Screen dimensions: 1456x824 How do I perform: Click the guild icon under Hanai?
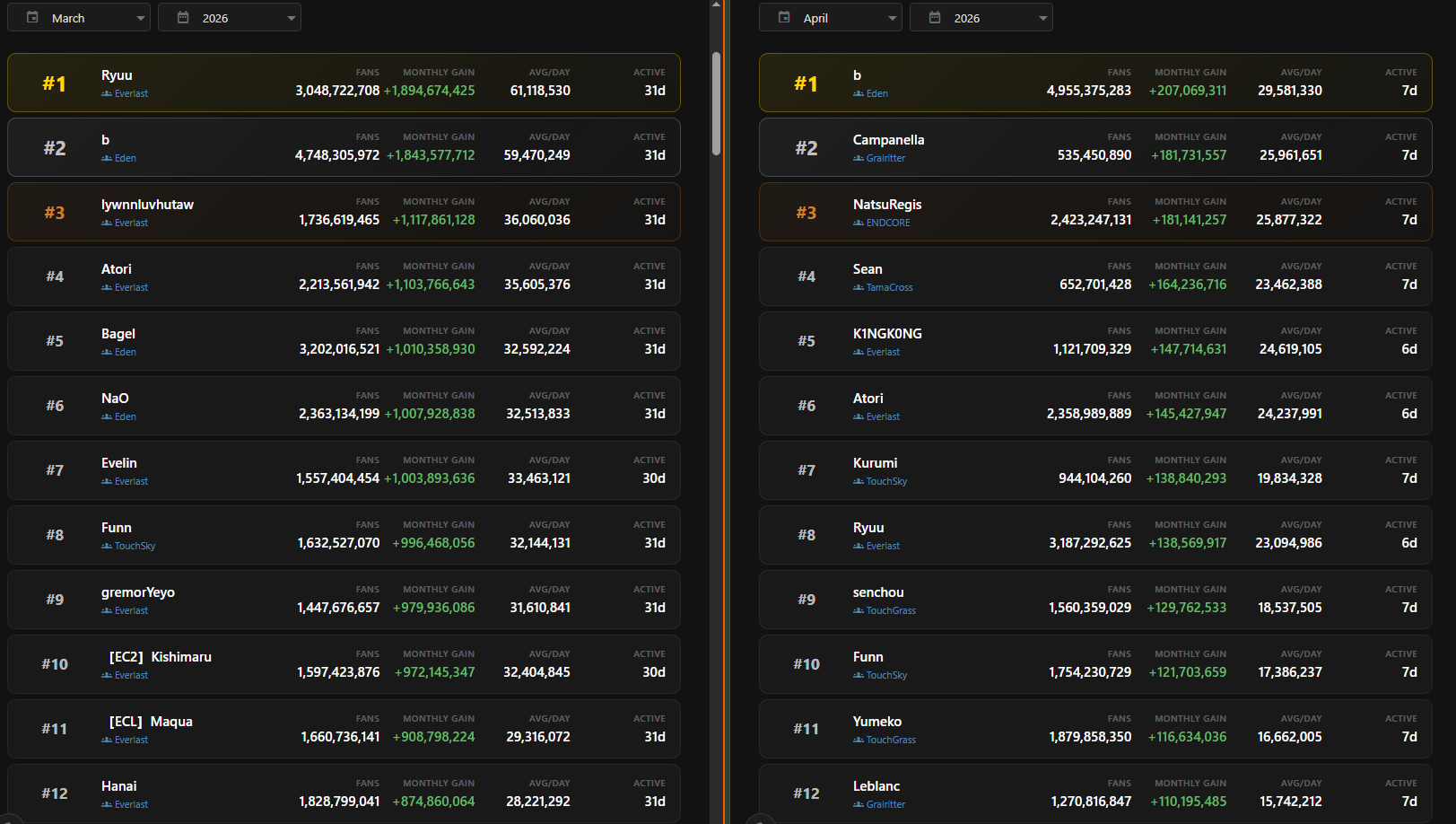[107, 805]
